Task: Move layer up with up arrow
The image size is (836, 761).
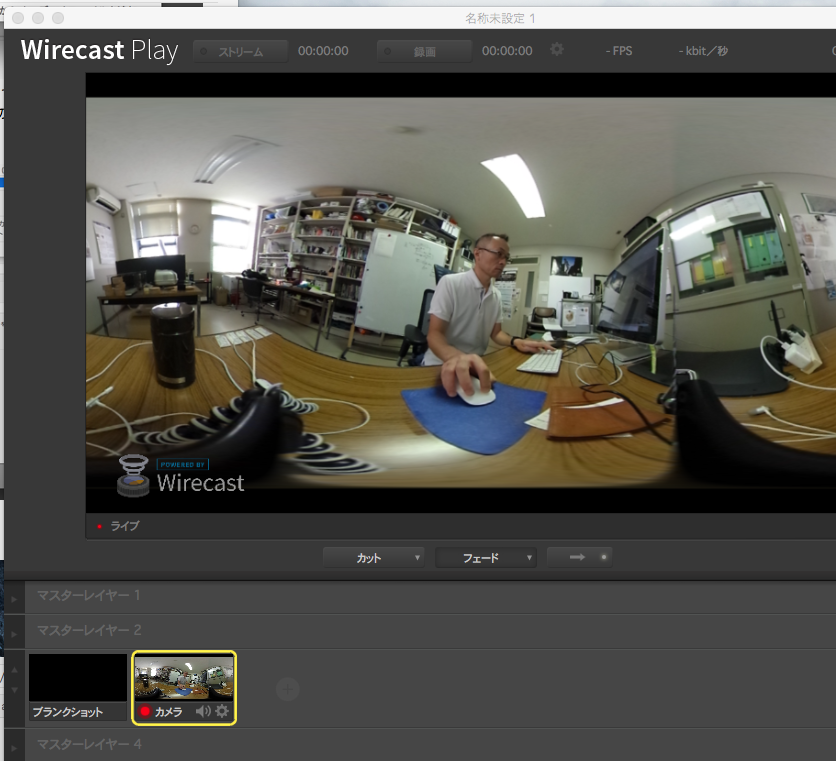Action: pos(14,670)
